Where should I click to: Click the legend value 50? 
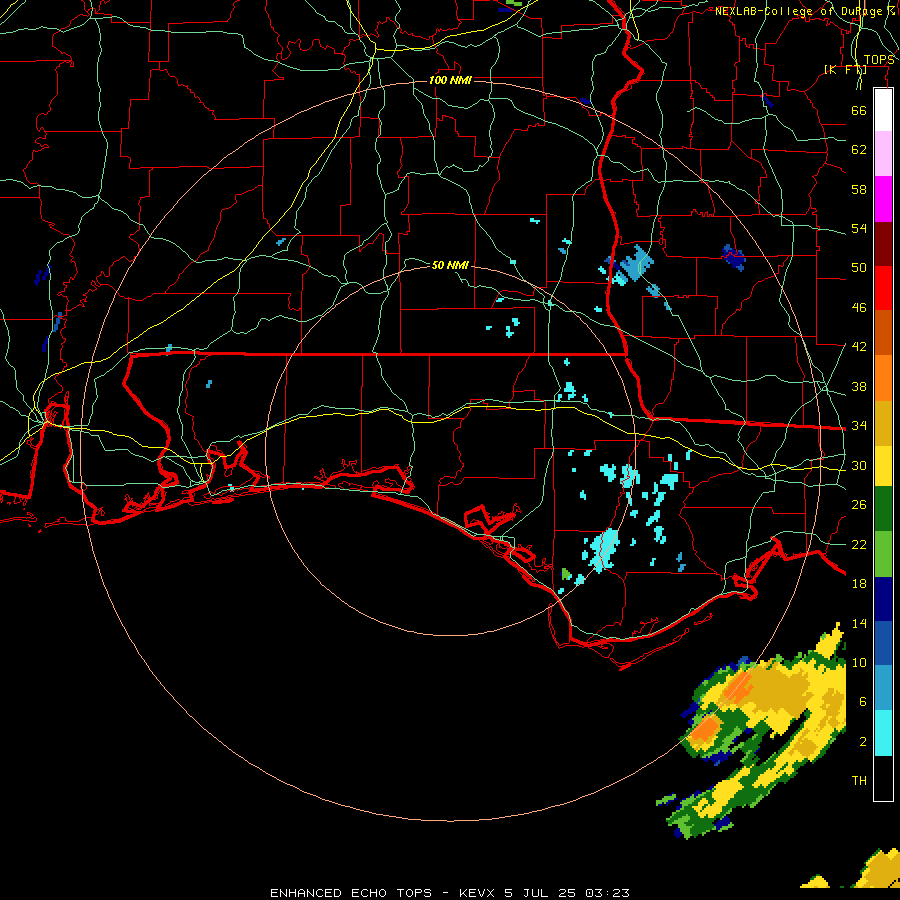pos(859,267)
